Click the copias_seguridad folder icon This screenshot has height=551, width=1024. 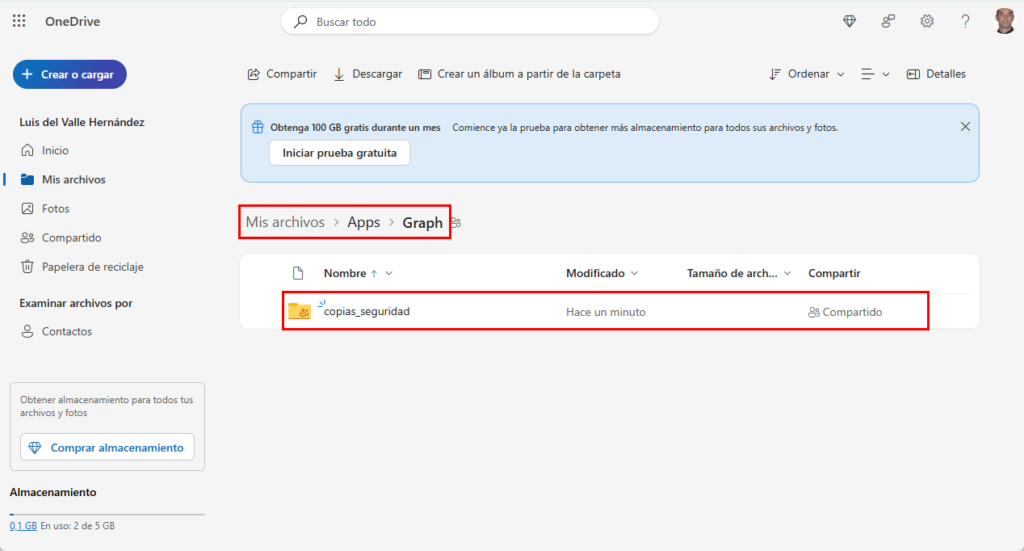[299, 311]
